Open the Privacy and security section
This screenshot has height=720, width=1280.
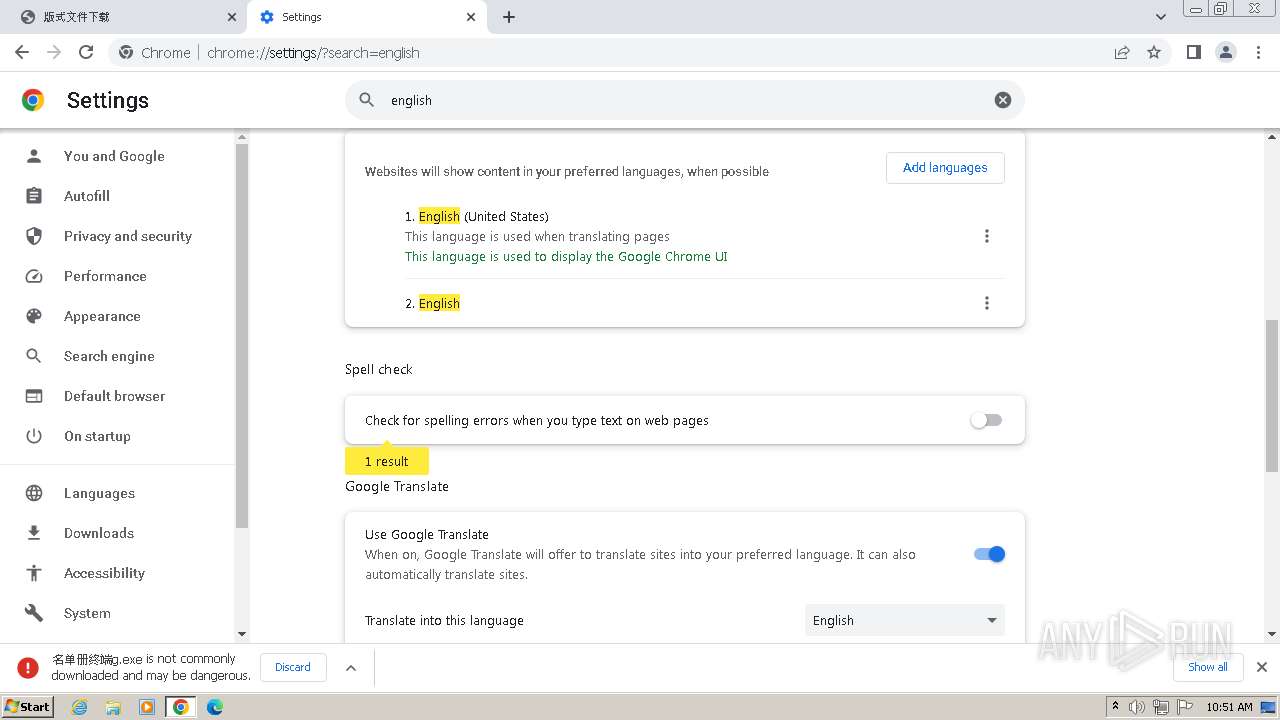(127, 236)
